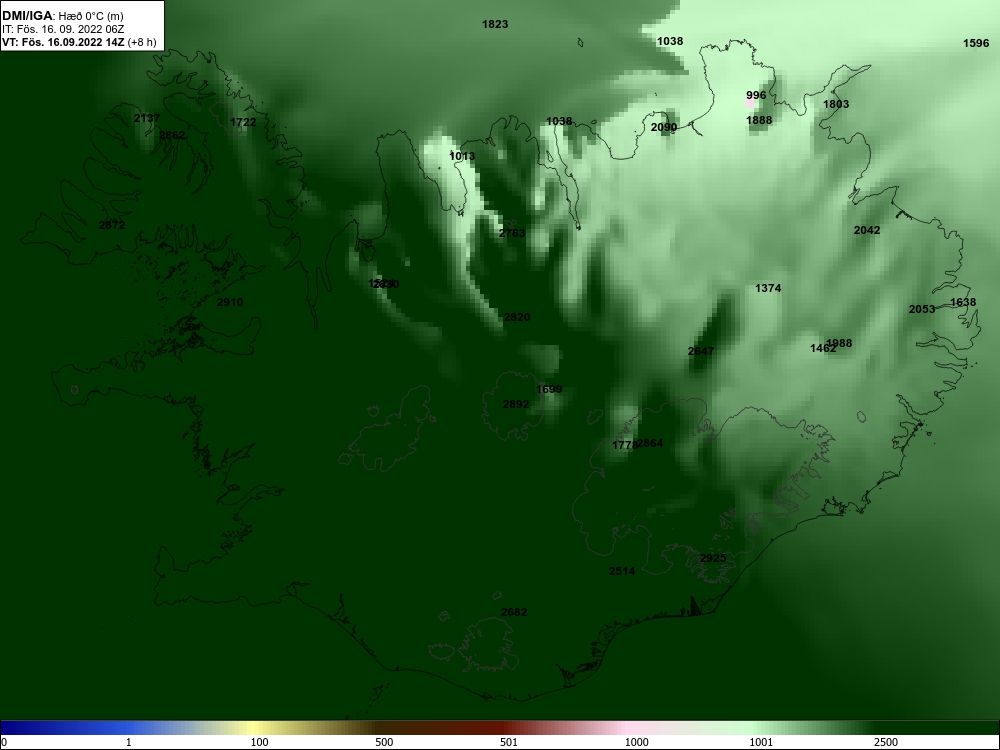The height and width of the screenshot is (750, 1000).
Task: Click the map value 1823
Action: (495, 24)
